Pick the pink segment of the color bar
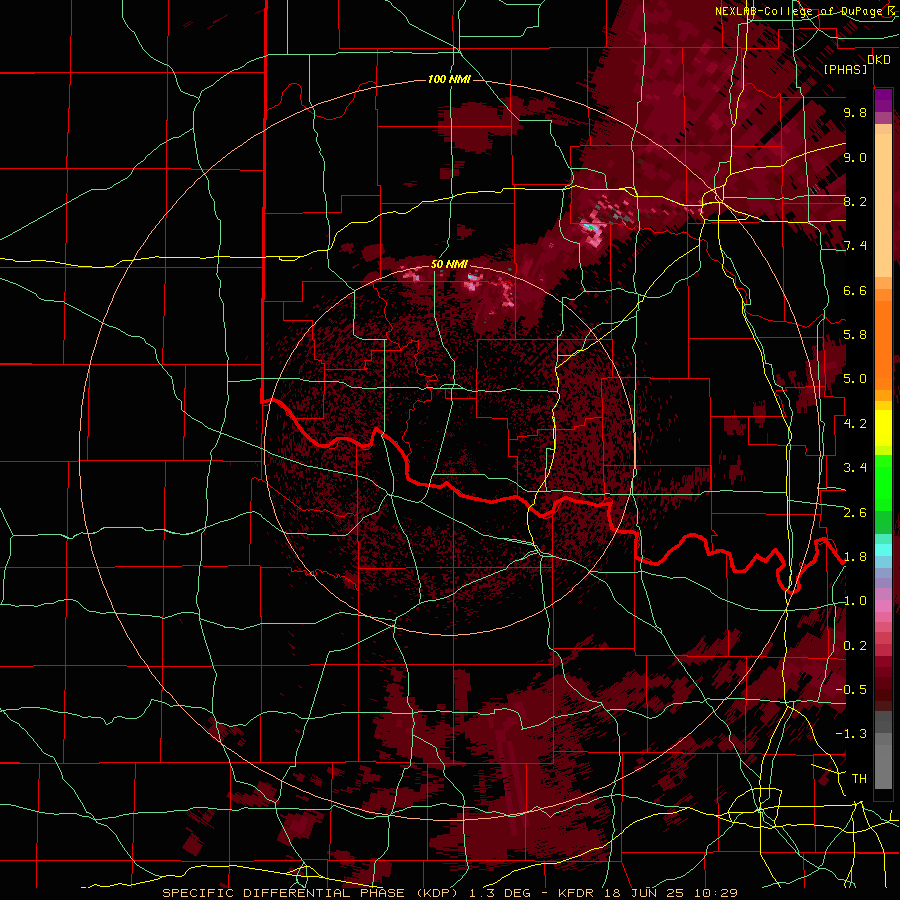This screenshot has height=900, width=900. pyautogui.click(x=883, y=606)
